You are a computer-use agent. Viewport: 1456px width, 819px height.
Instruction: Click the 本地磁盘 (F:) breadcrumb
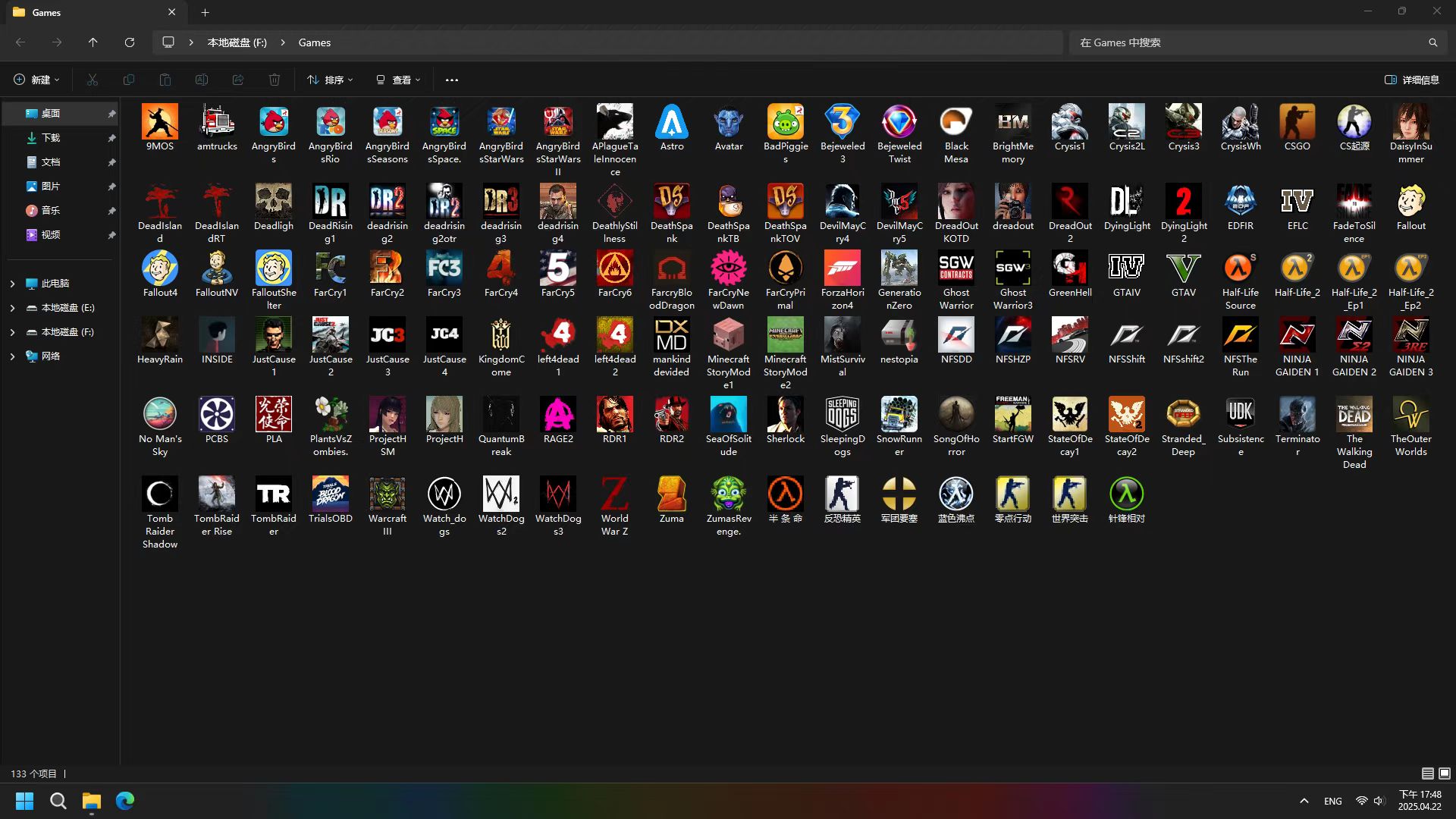(237, 42)
